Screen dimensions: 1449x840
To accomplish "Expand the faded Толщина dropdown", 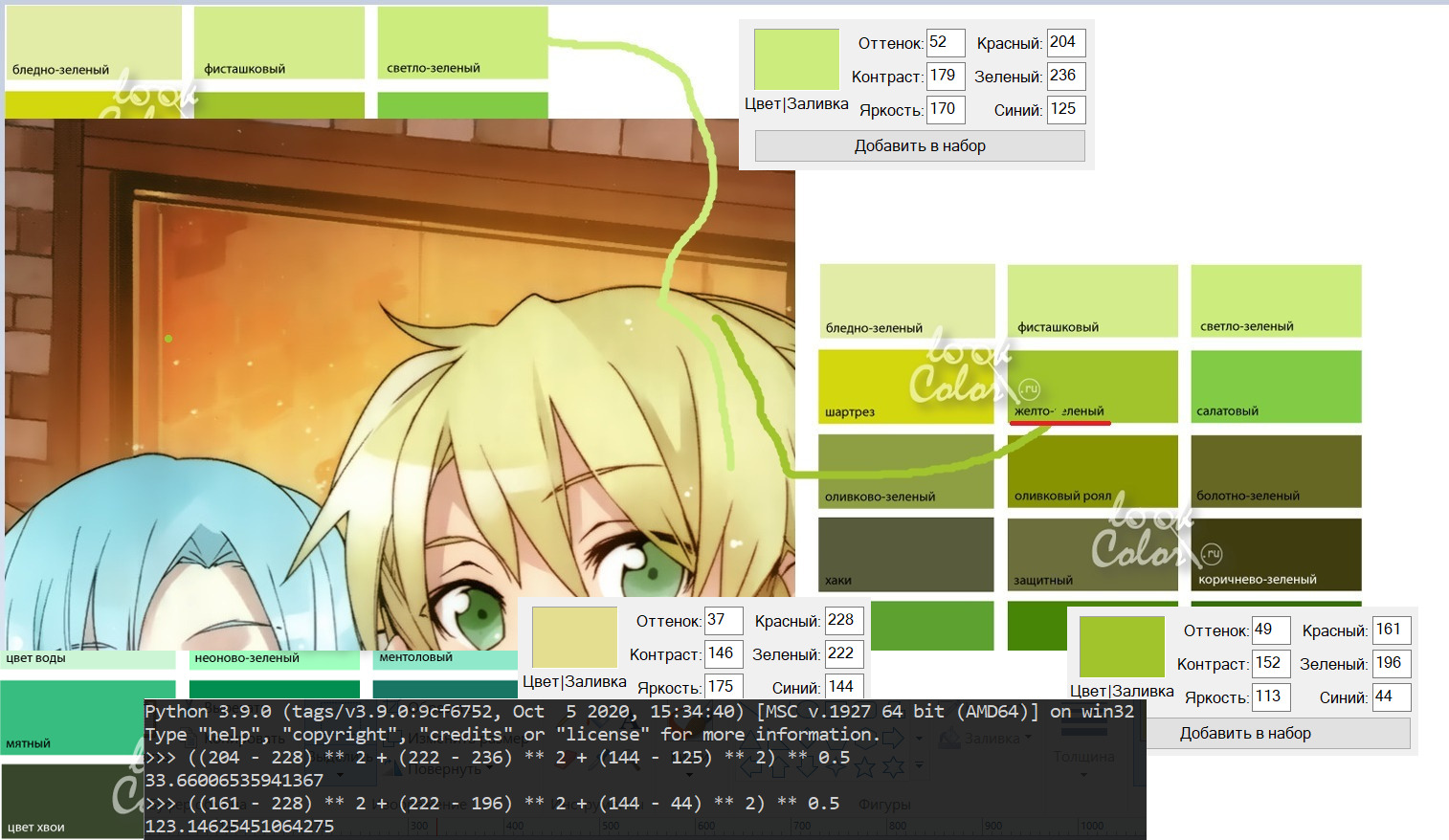I will pyautogui.click(x=1083, y=774).
